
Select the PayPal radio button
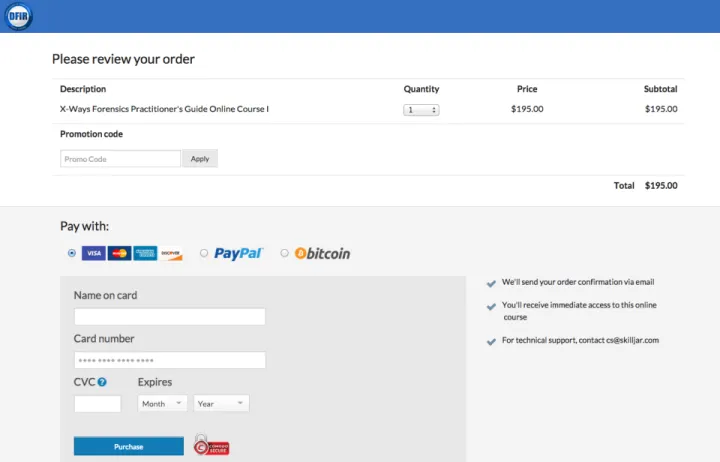tap(204, 253)
